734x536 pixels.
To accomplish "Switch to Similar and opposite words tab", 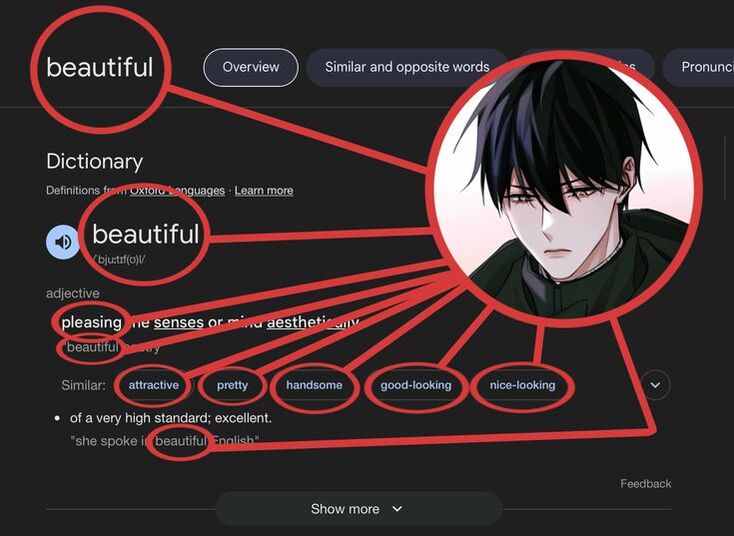I will [407, 67].
